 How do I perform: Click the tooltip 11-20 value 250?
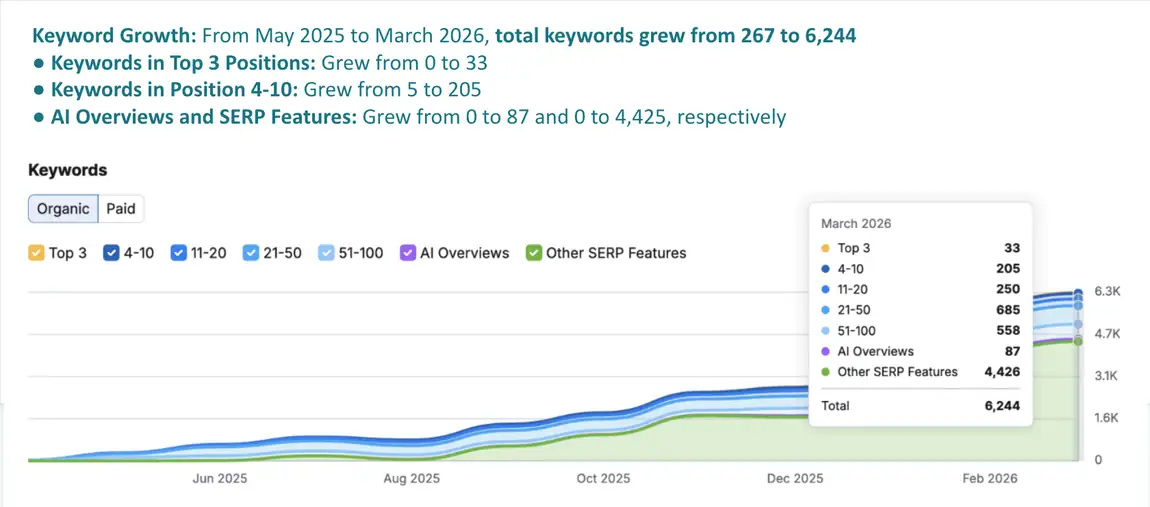pyautogui.click(x=1008, y=290)
